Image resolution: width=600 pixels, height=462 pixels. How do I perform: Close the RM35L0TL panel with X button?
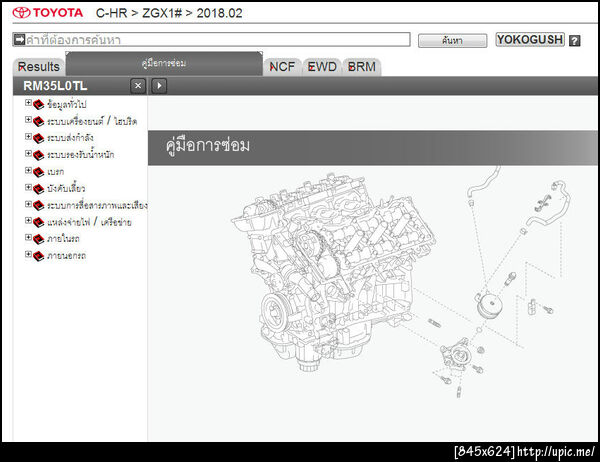(138, 86)
